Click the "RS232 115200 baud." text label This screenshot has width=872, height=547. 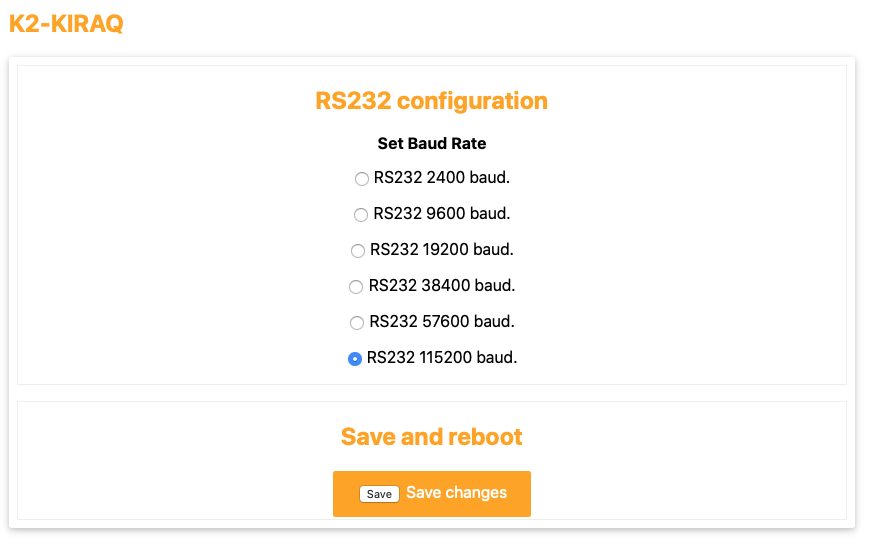click(442, 358)
